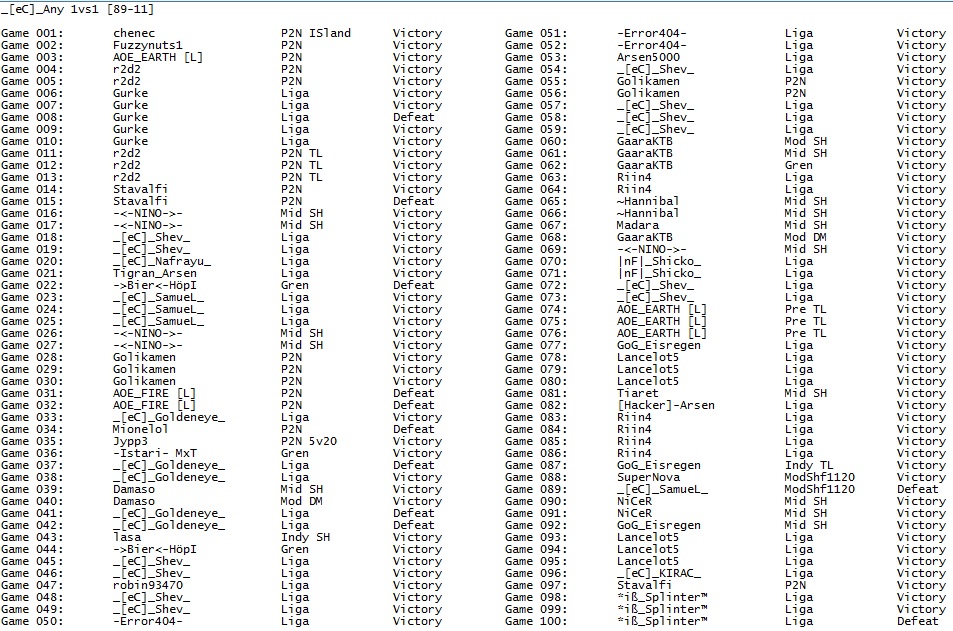Select the opponent name Fuzzynuts1
Screen dimensions: 953x631
(149, 45)
